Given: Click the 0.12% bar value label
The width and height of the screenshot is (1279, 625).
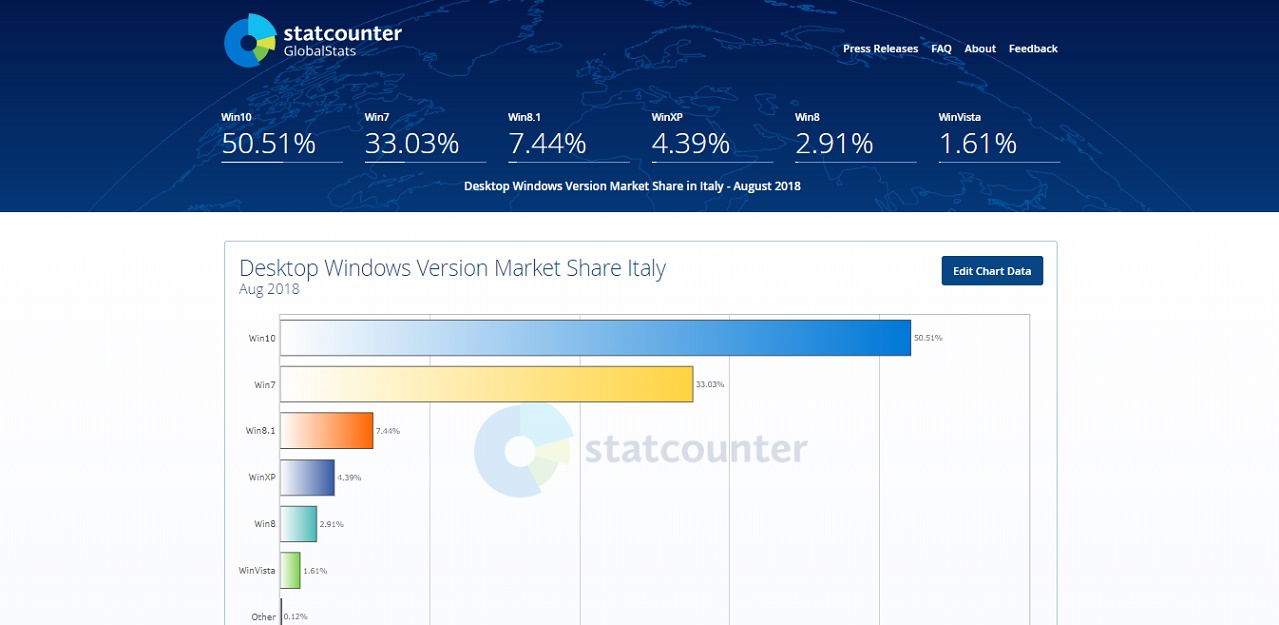Looking at the screenshot, I should 295,617.
